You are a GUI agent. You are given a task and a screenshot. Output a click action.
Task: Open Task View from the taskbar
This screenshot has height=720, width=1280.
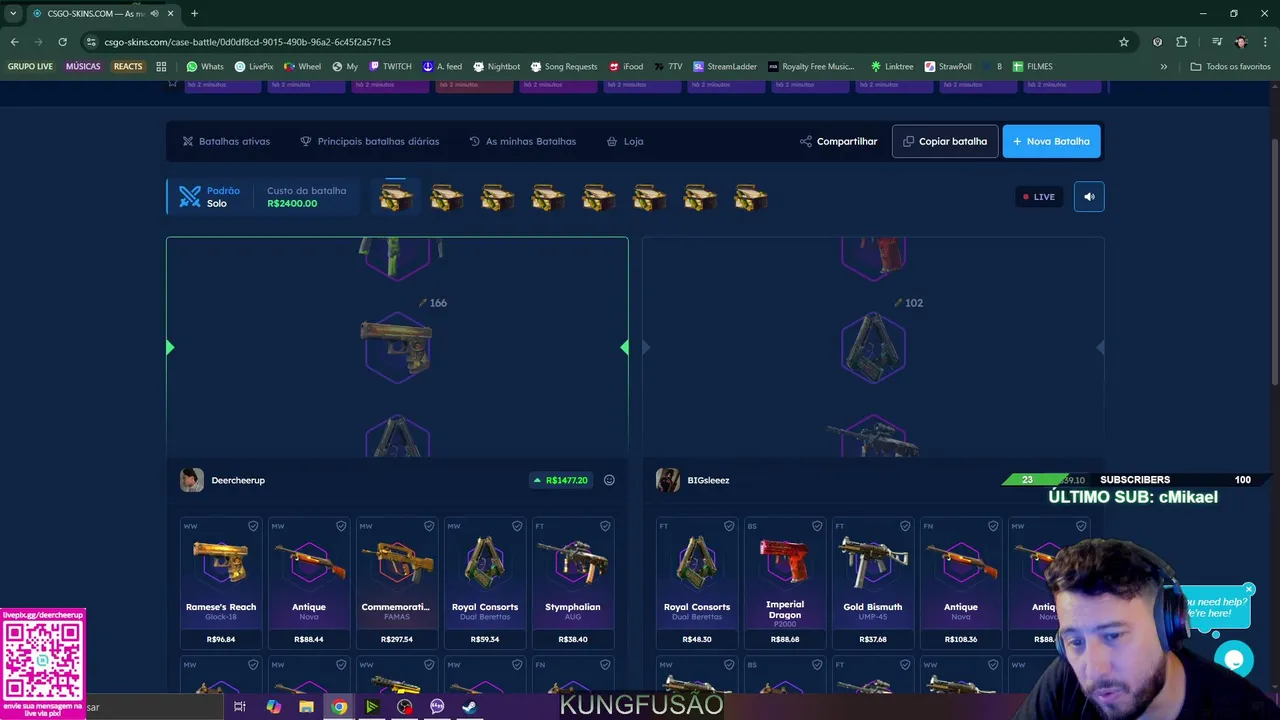[x=240, y=707]
